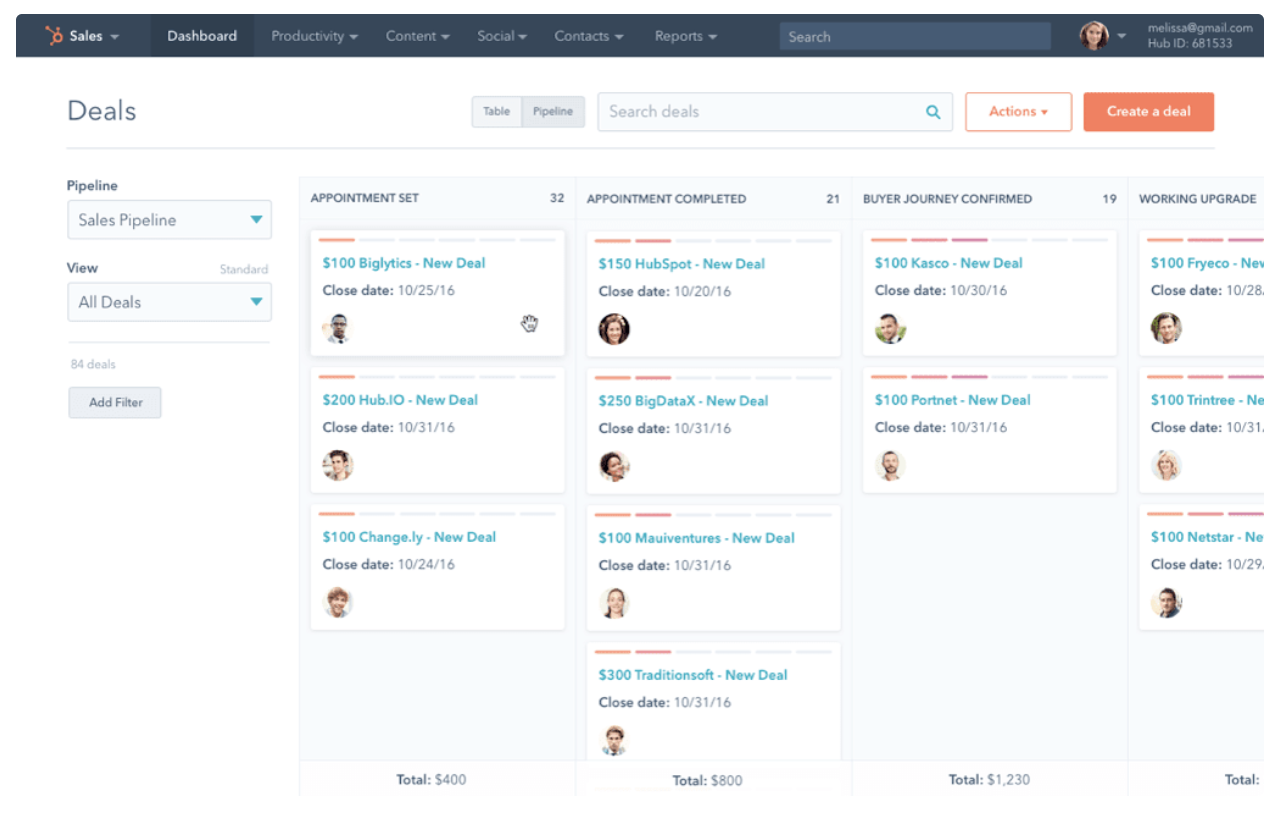Image resolution: width=1284 pixels, height=826 pixels.
Task: Click owner avatar on Change.ly deal card
Action: click(338, 602)
